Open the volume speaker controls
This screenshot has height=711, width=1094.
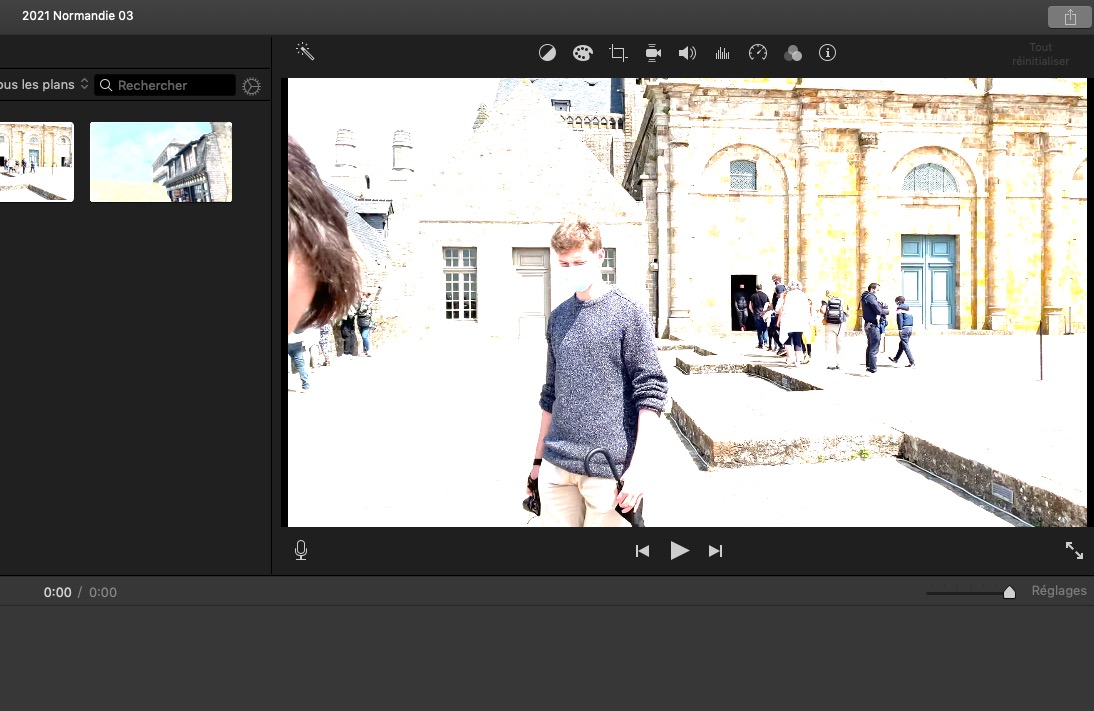point(687,53)
